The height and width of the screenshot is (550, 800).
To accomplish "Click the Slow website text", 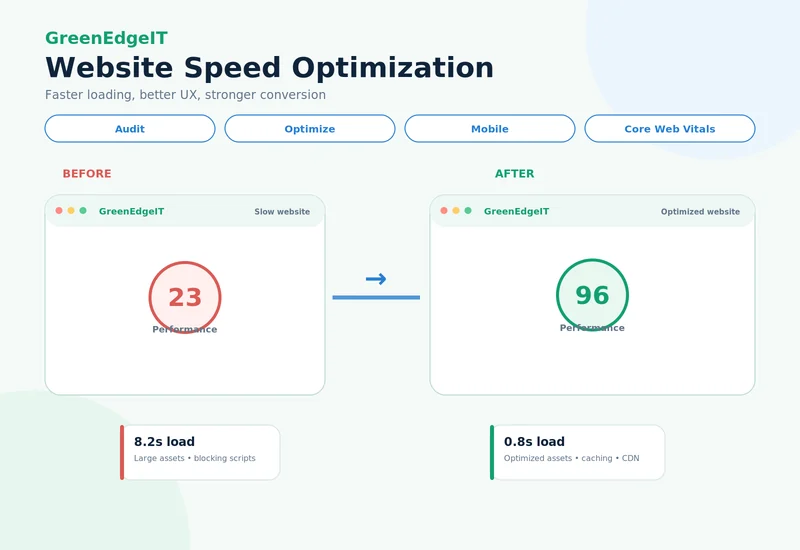I will [282, 211].
